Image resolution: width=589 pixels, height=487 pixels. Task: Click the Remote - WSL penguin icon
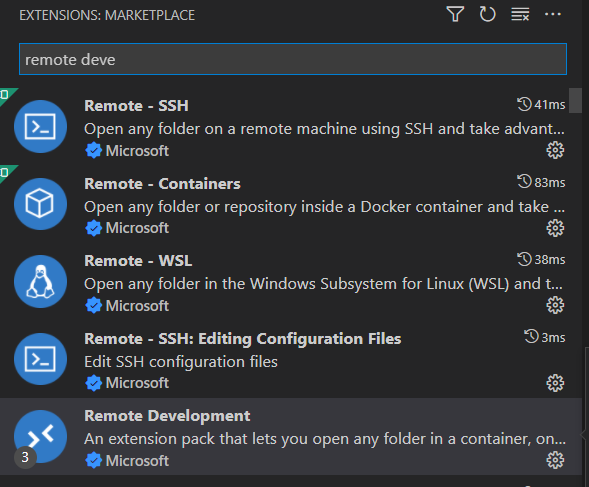tap(41, 281)
